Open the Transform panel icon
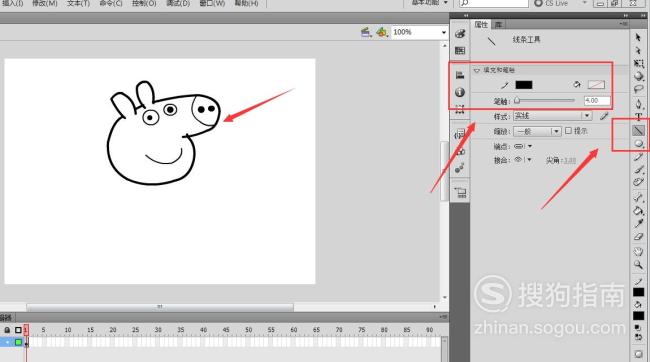This screenshot has height=362, width=650. [460, 109]
